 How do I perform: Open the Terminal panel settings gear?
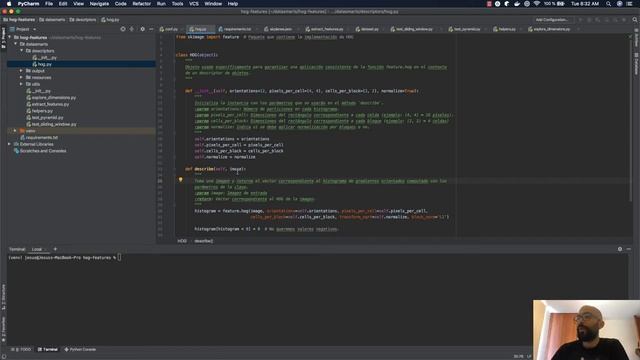point(620,249)
